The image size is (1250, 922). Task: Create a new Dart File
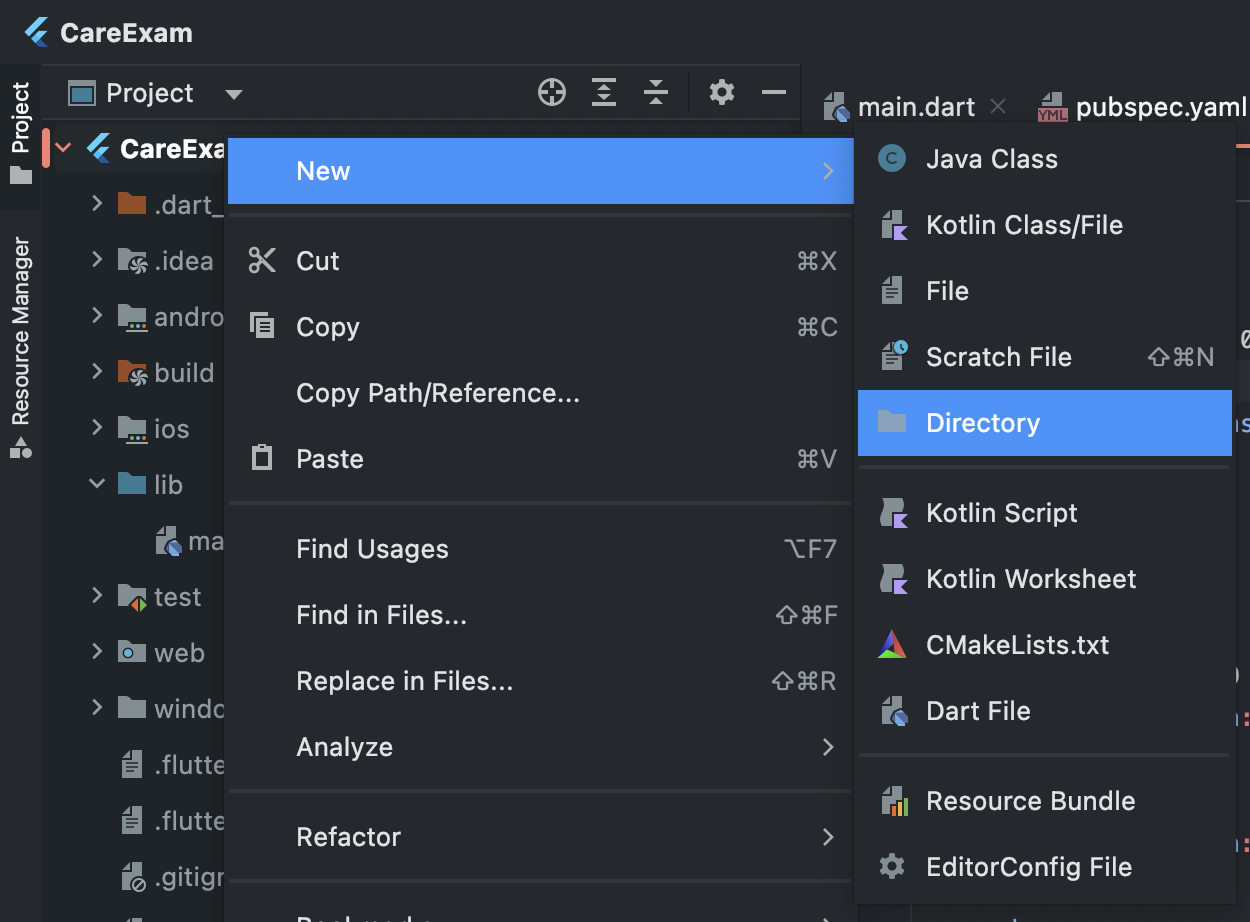[x=1045, y=711]
